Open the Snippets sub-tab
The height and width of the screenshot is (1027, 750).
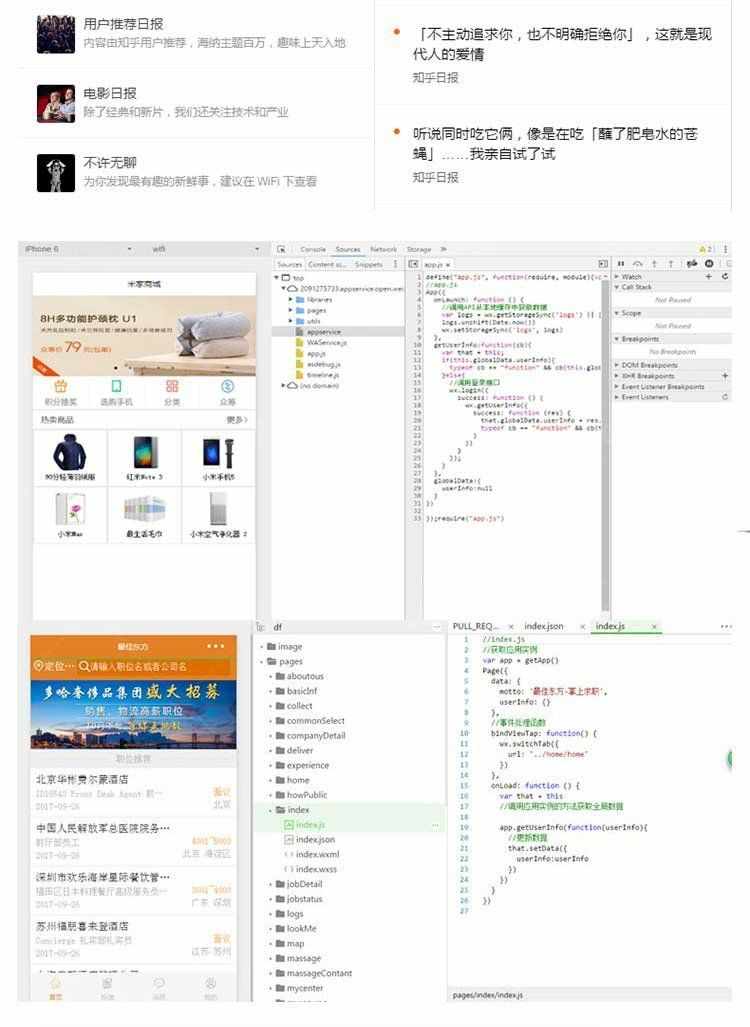tap(369, 265)
